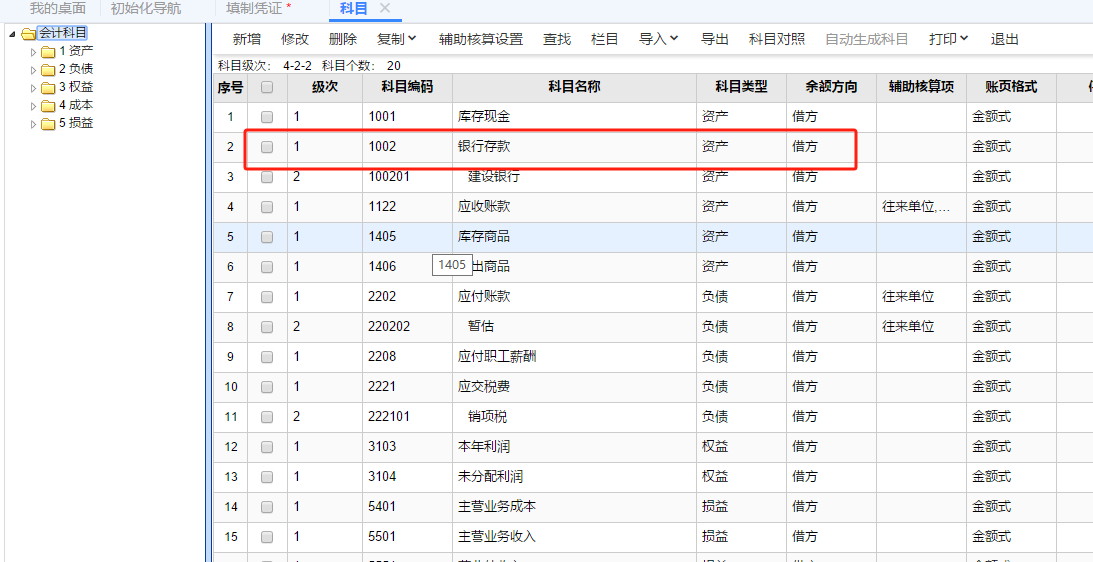
Task: Click the 辅助核算设置 button
Action: [x=481, y=39]
